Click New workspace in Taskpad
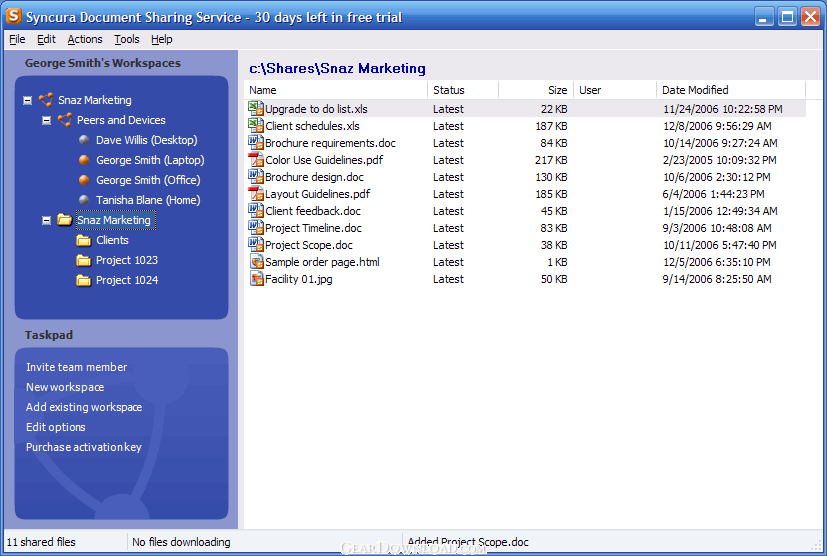 (x=65, y=387)
